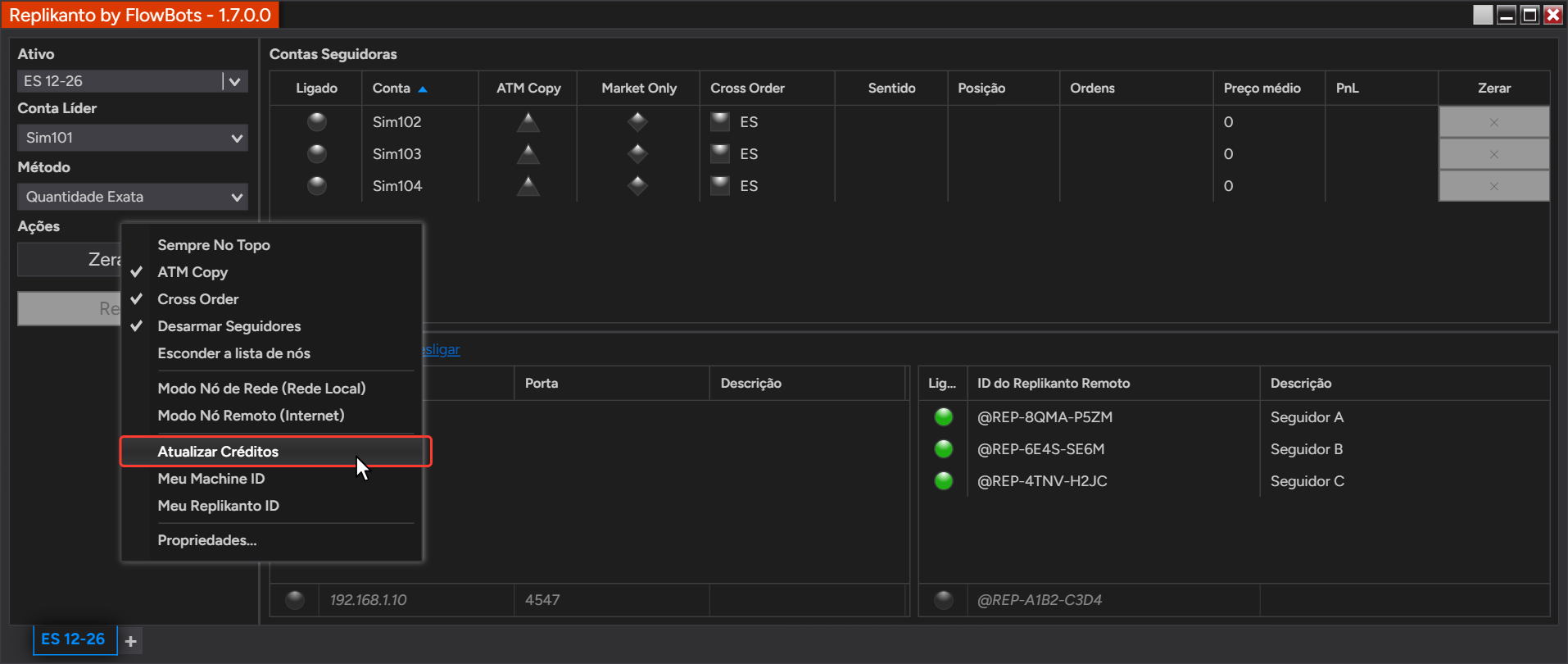The height and width of the screenshot is (664, 1568).
Task: Click Market Only diamond for Sim104
Action: [638, 186]
